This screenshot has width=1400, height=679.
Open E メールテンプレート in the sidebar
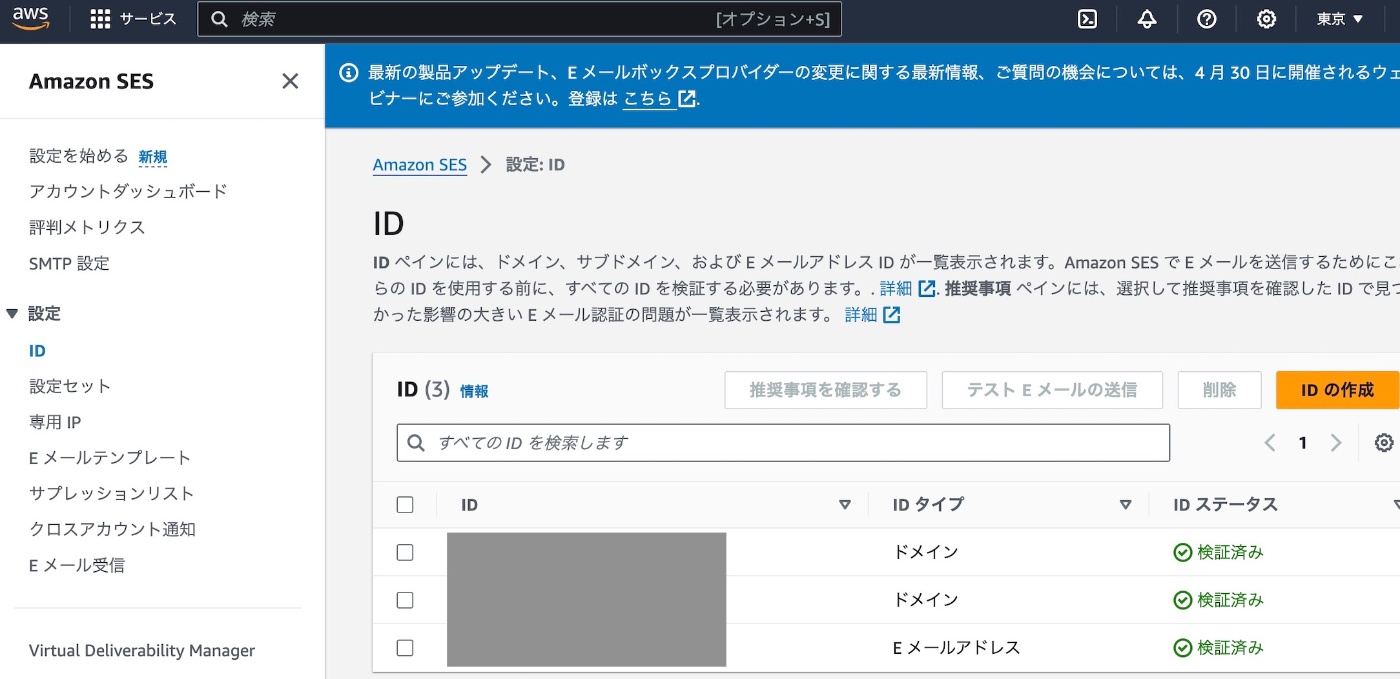pos(110,458)
